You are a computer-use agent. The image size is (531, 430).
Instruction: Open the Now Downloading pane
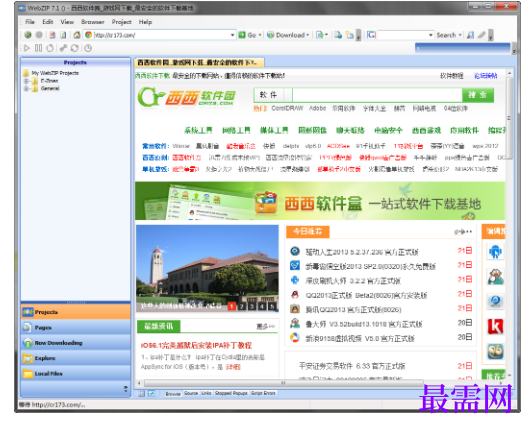coord(76,343)
